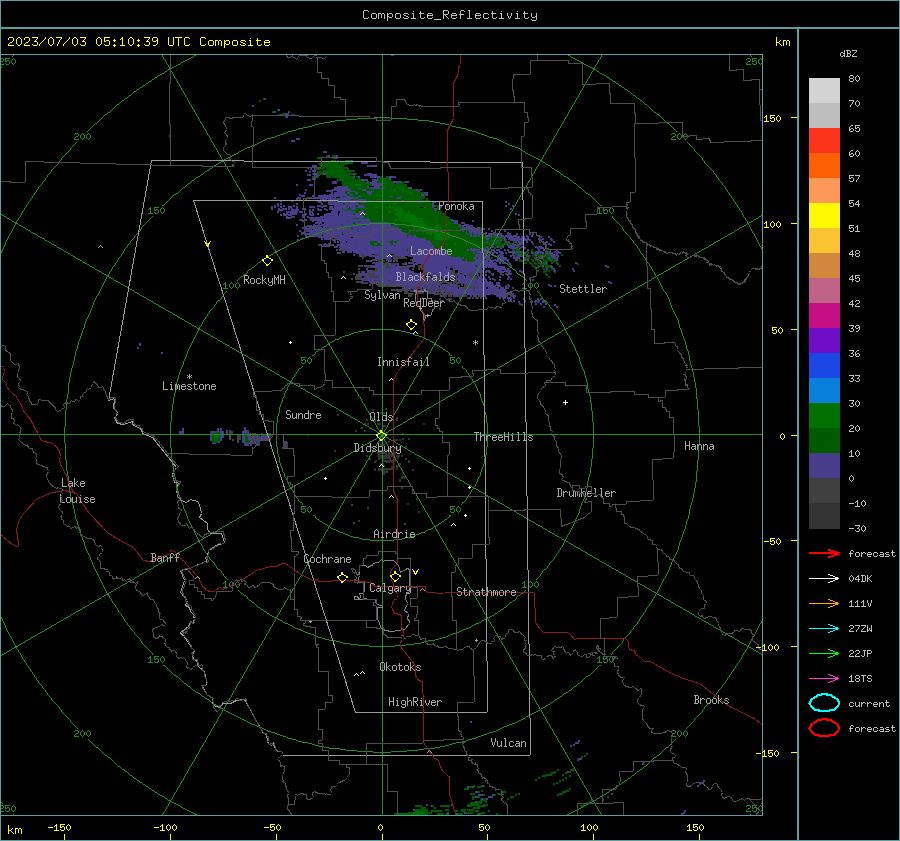The image size is (900, 841).
Task: Click the yellow diamond marker near RockyMH
Action: pos(267,261)
